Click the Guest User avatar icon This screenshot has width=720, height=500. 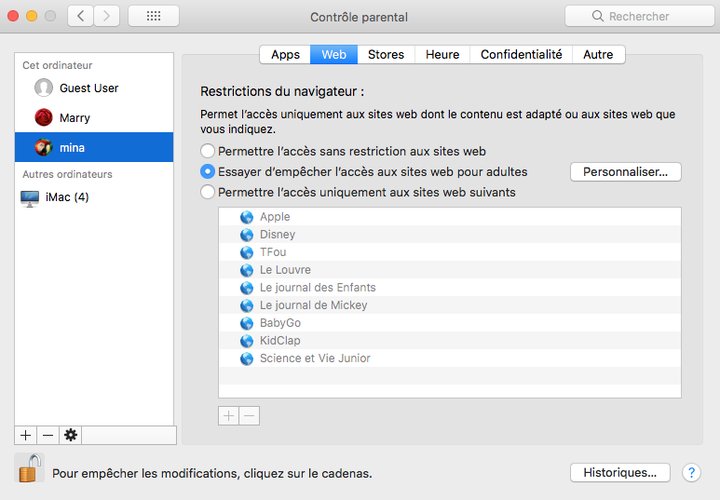[44, 87]
